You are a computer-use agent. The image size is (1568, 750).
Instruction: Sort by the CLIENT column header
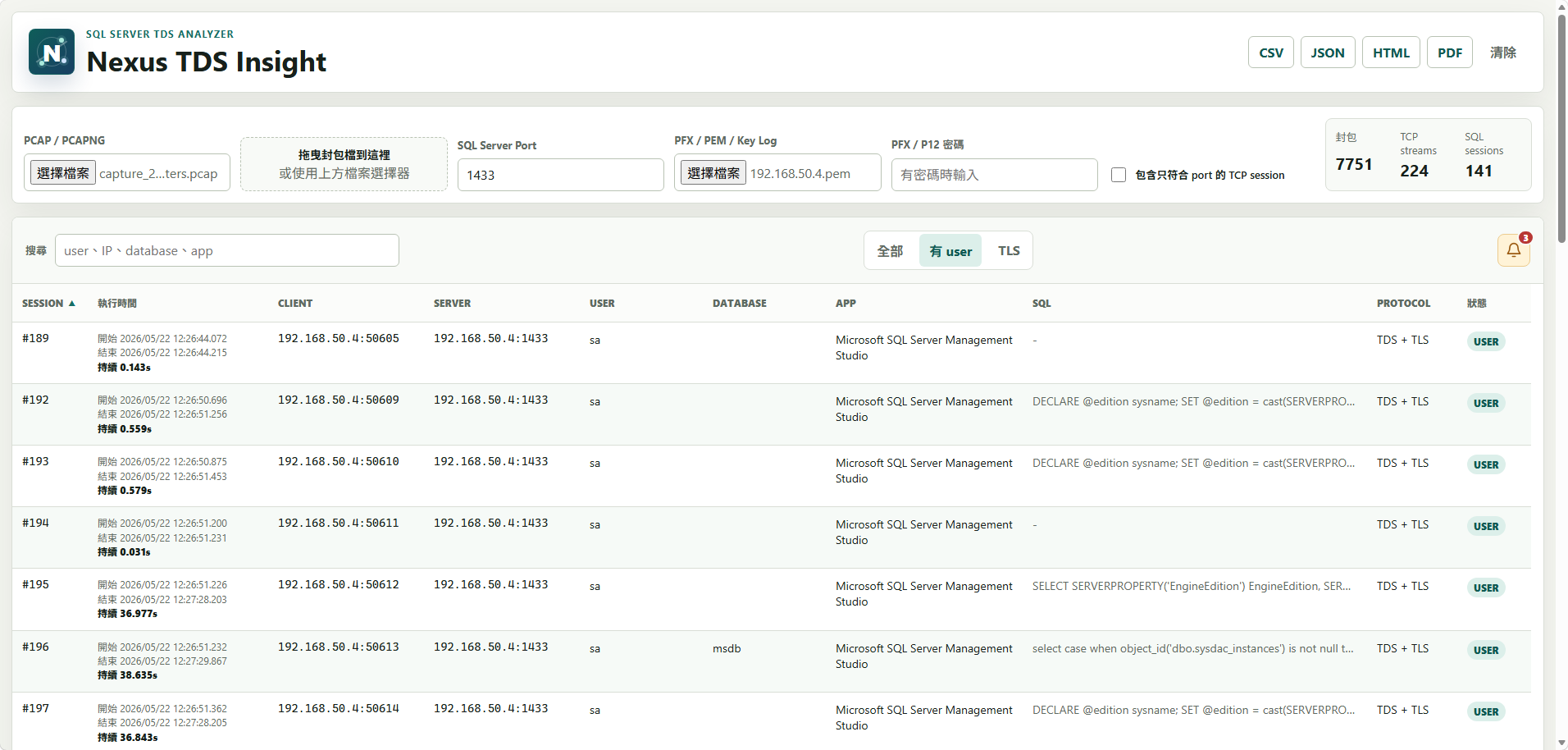coord(295,304)
